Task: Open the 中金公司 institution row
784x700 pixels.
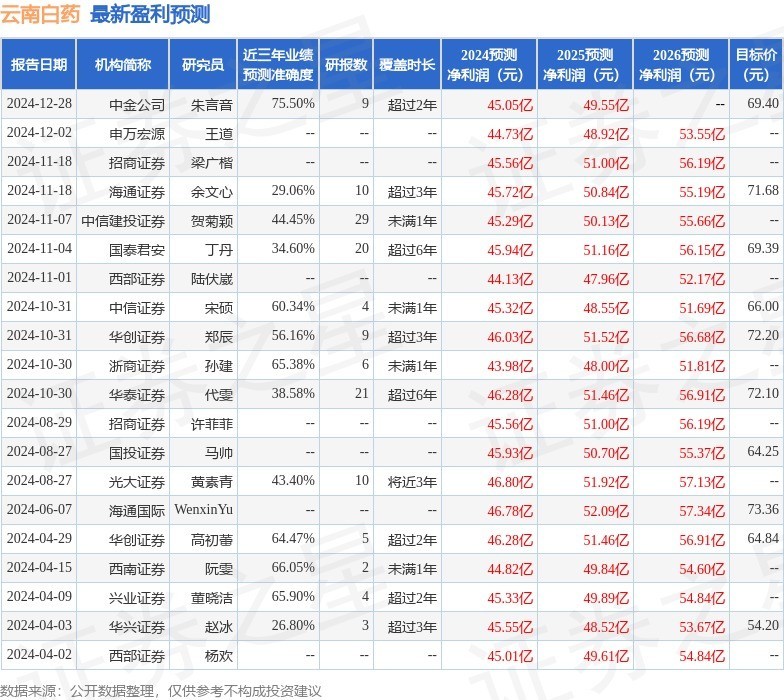Action: (137, 104)
